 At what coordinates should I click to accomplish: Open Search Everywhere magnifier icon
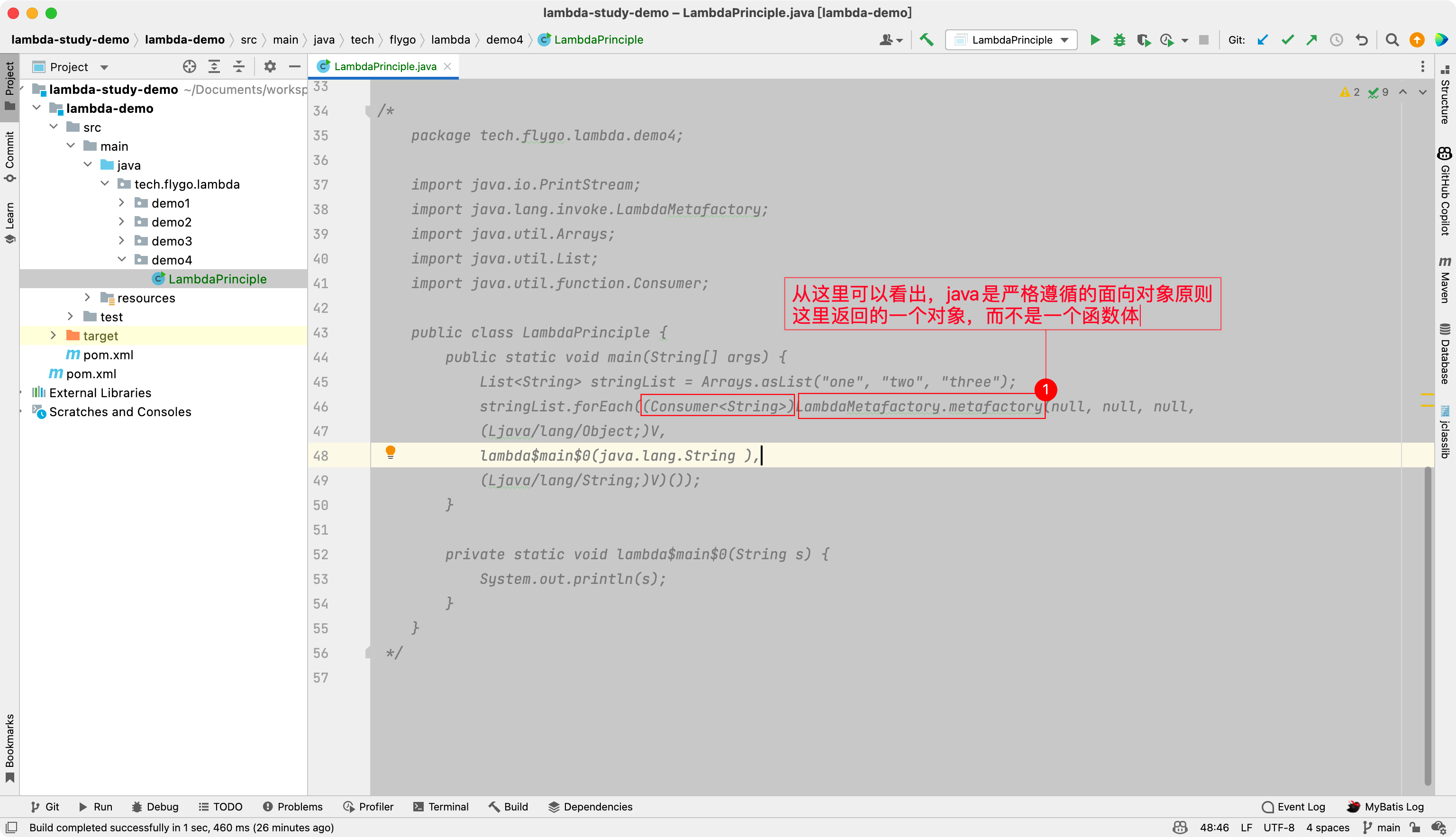tap(1392, 40)
